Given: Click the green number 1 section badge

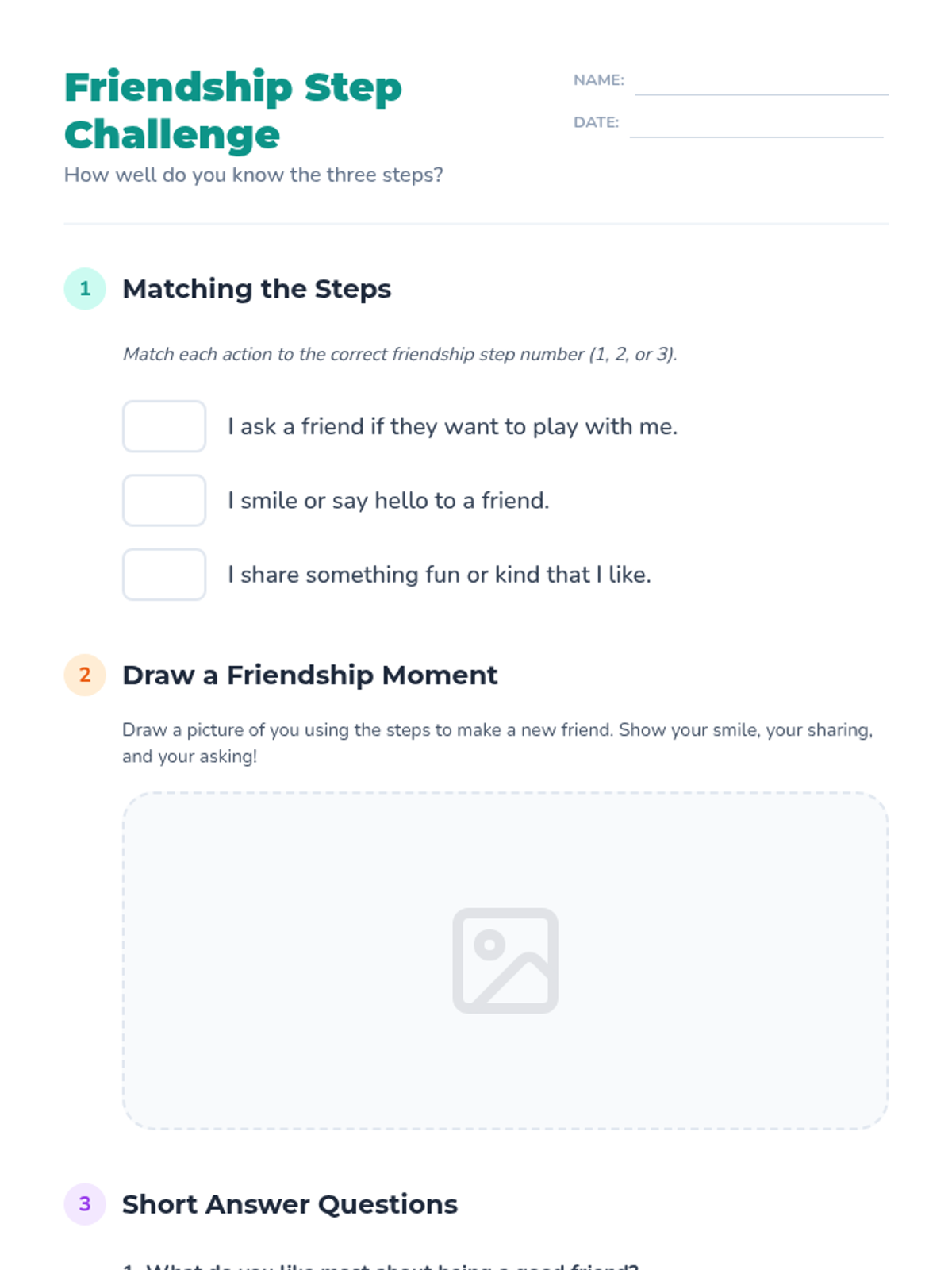Looking at the screenshot, I should click(85, 289).
